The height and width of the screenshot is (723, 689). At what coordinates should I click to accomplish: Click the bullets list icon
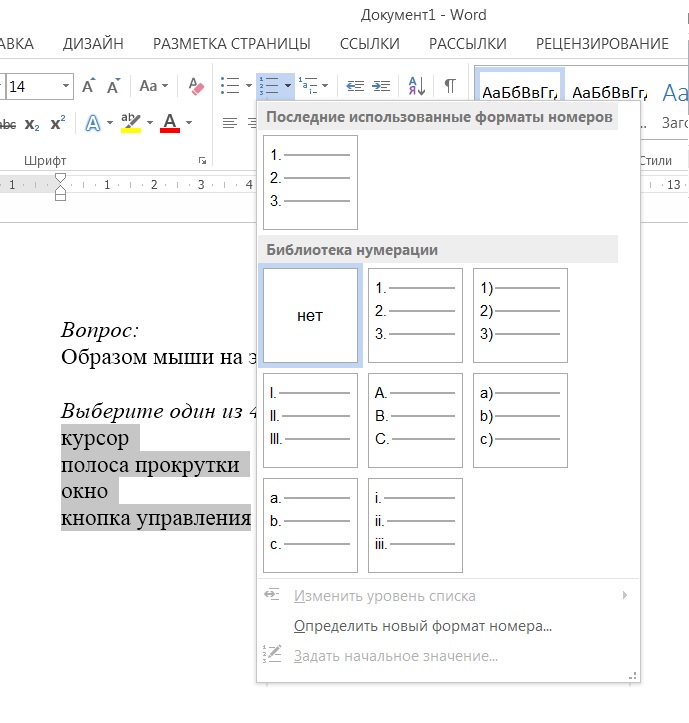click(229, 87)
